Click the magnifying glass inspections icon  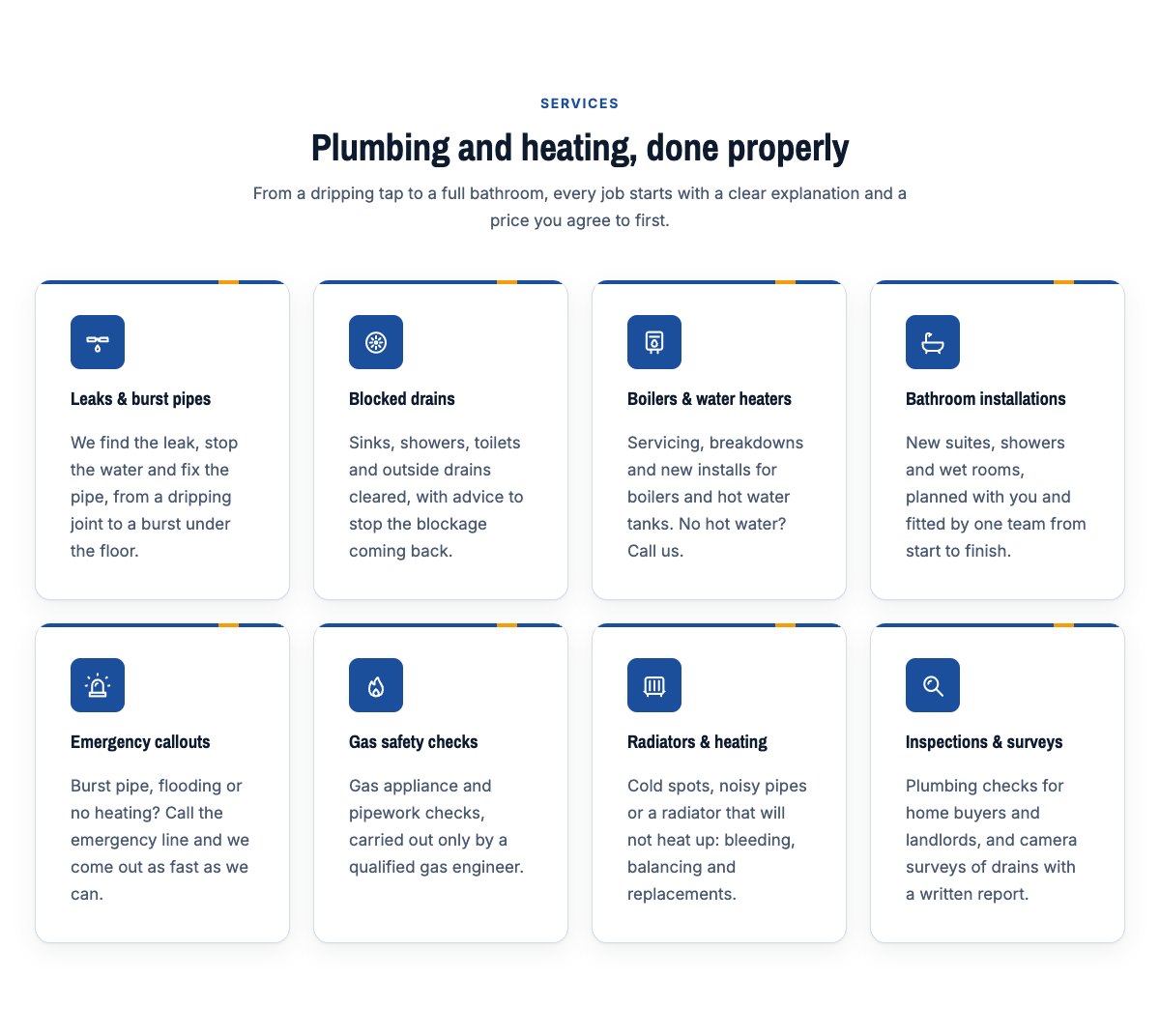point(933,685)
